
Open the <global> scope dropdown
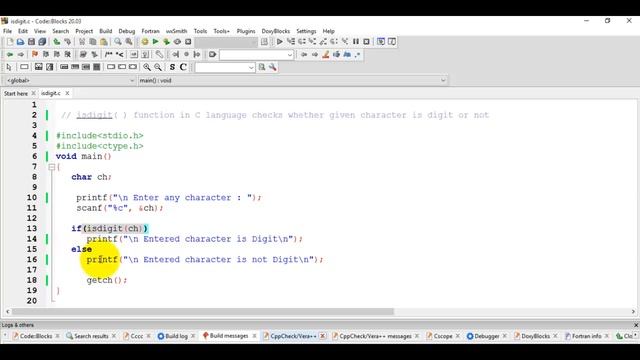pyautogui.click(x=69, y=80)
